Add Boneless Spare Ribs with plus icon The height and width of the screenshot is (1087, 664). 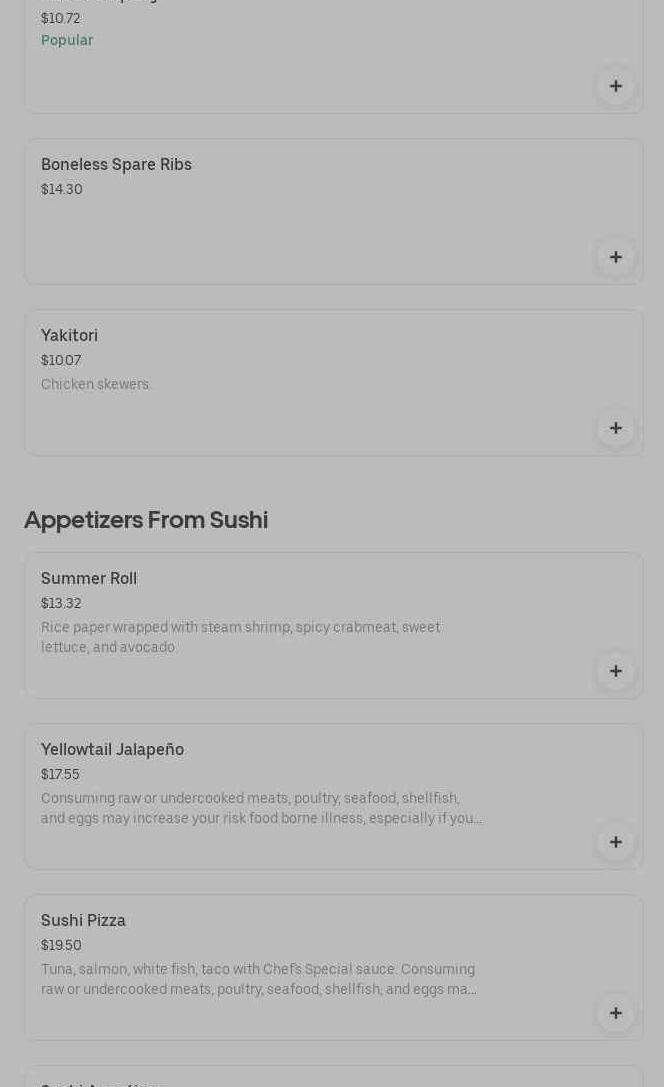(615, 257)
